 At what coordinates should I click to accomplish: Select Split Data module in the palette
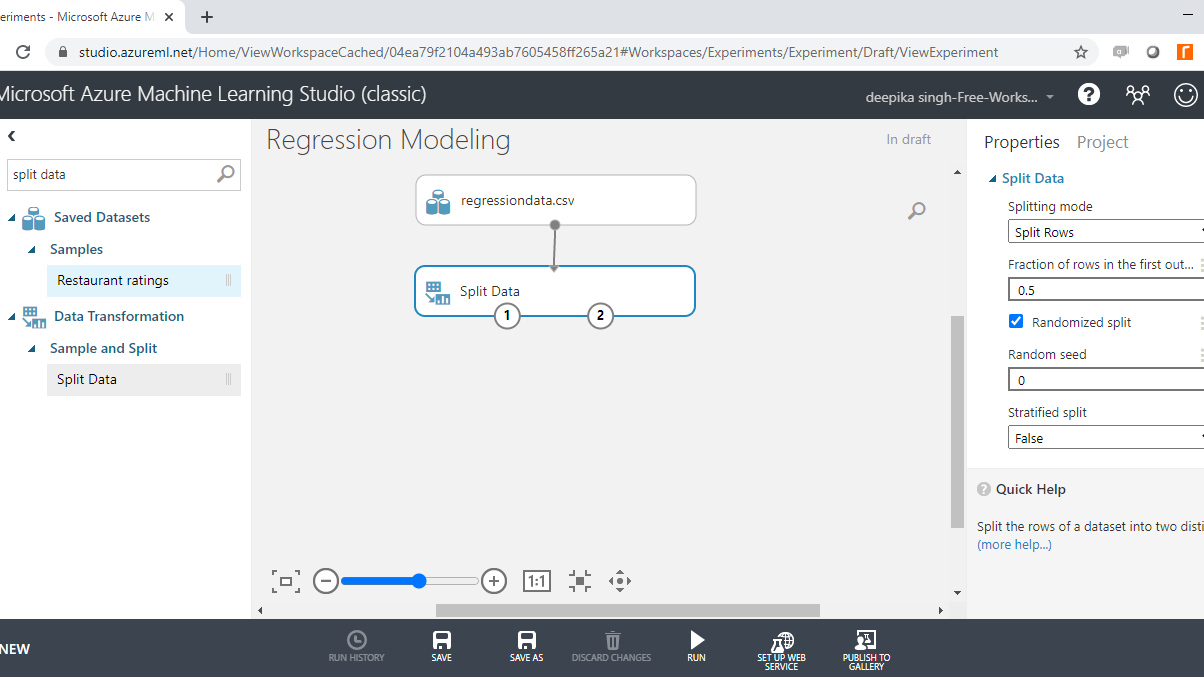pyautogui.click(x=143, y=380)
